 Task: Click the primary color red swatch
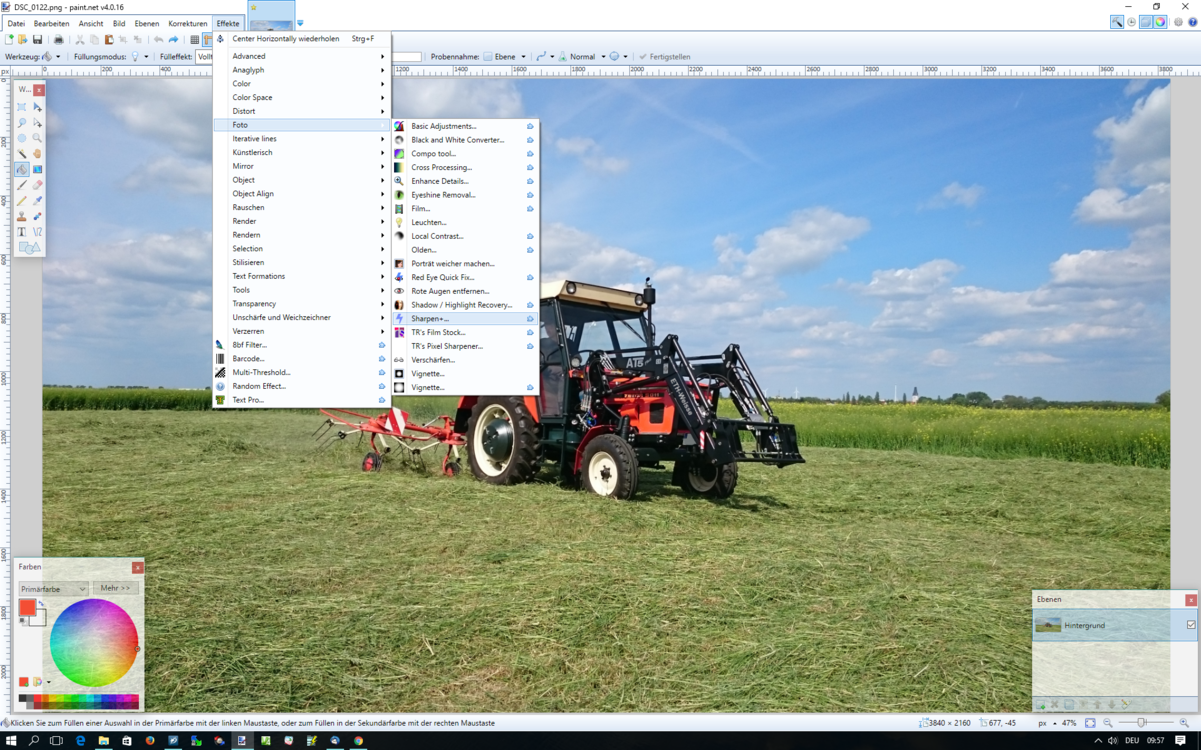click(27, 607)
